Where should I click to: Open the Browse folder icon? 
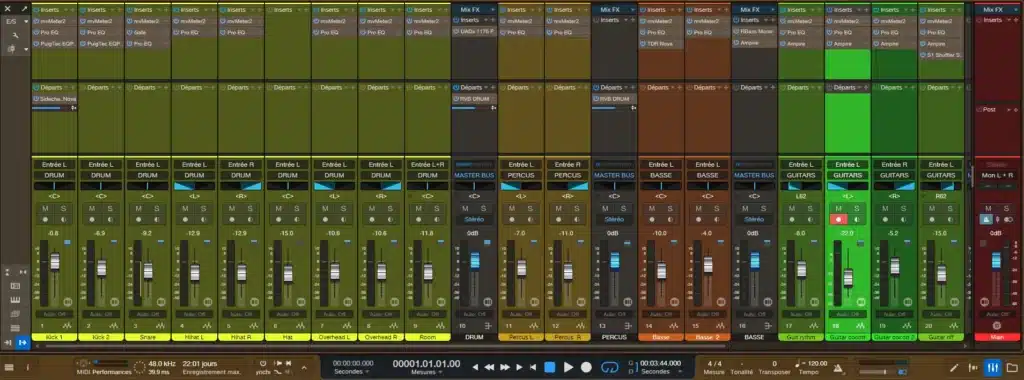pos(1012,368)
